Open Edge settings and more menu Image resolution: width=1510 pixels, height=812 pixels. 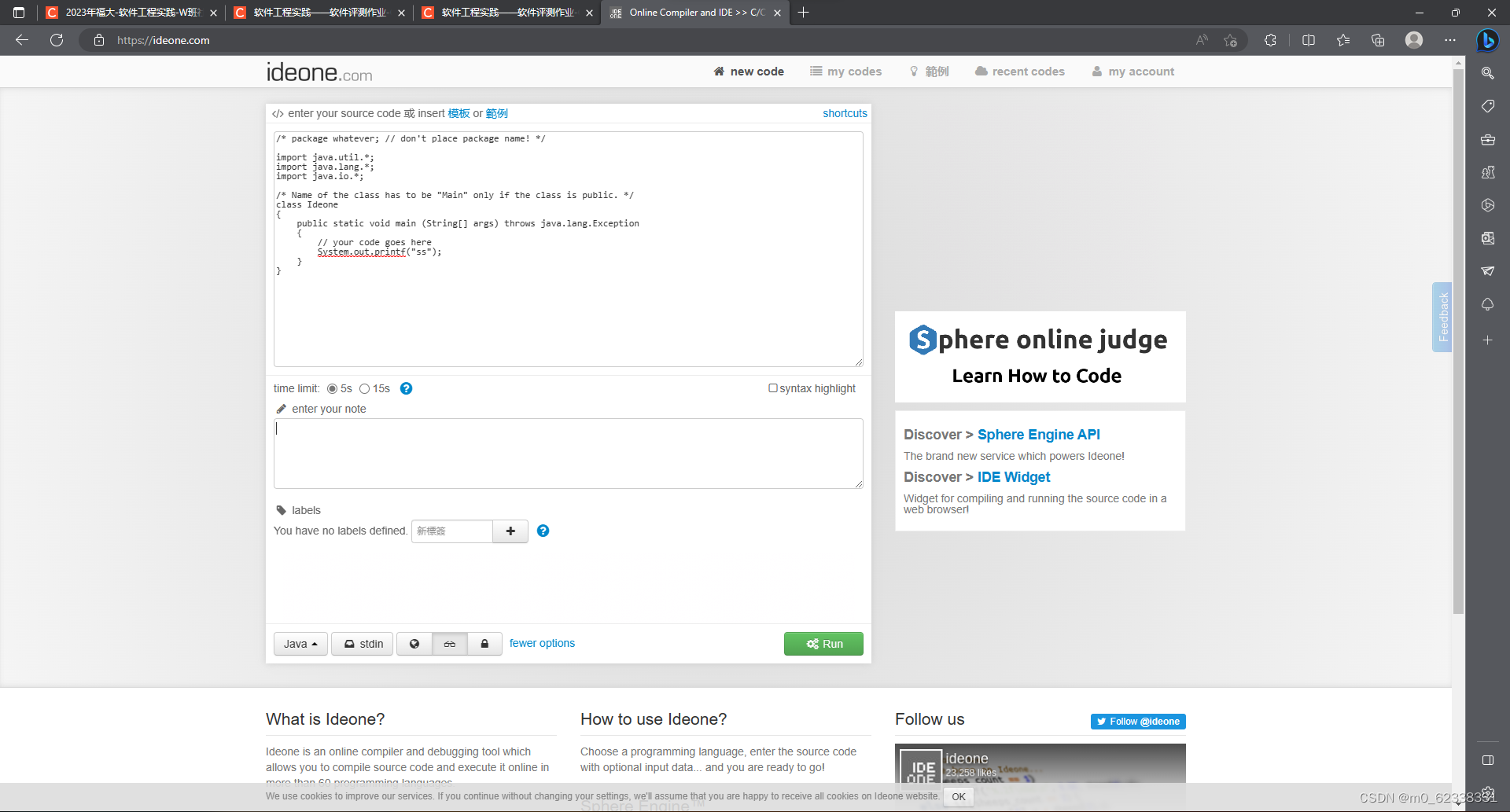(1450, 40)
